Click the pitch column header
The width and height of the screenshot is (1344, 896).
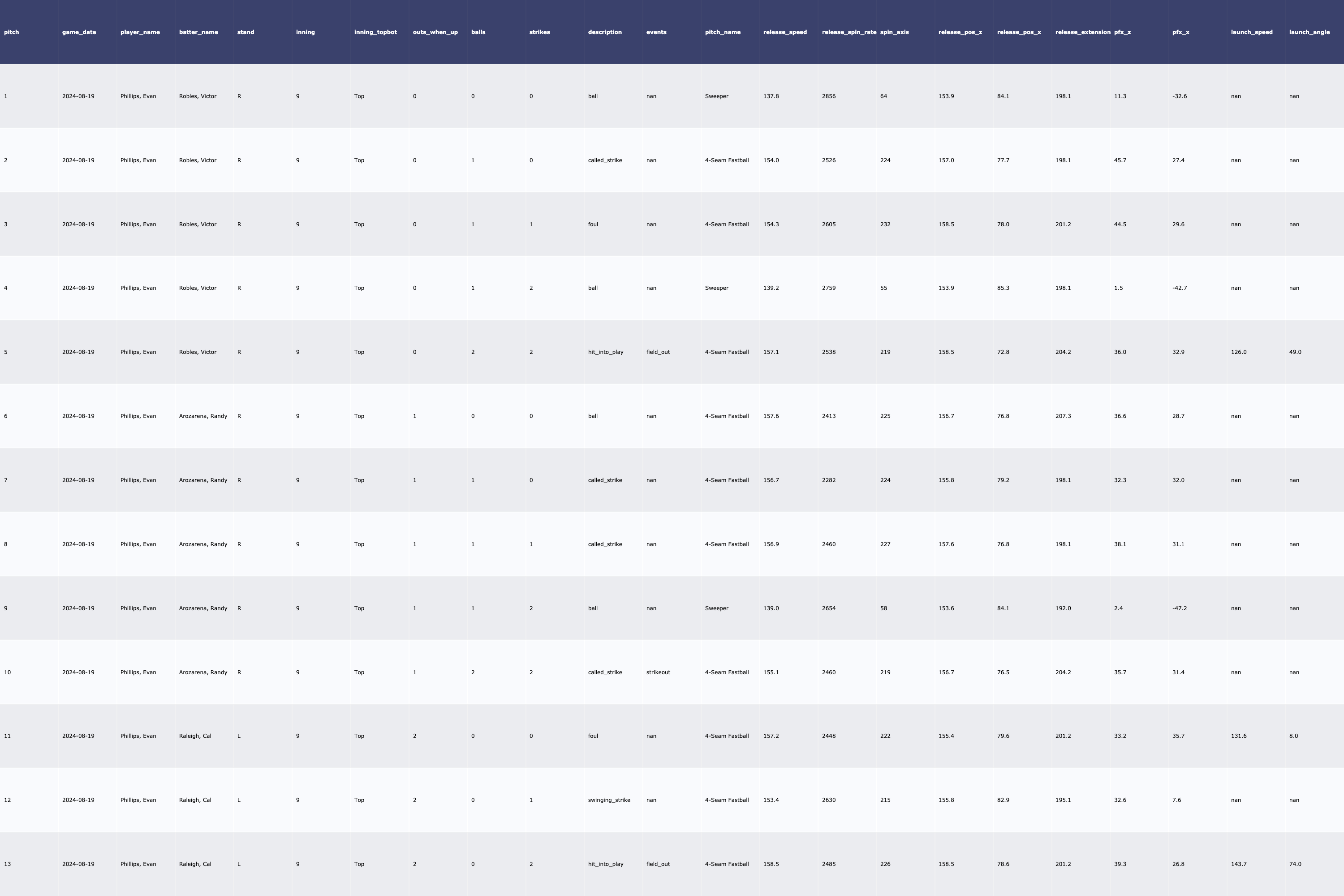click(12, 32)
